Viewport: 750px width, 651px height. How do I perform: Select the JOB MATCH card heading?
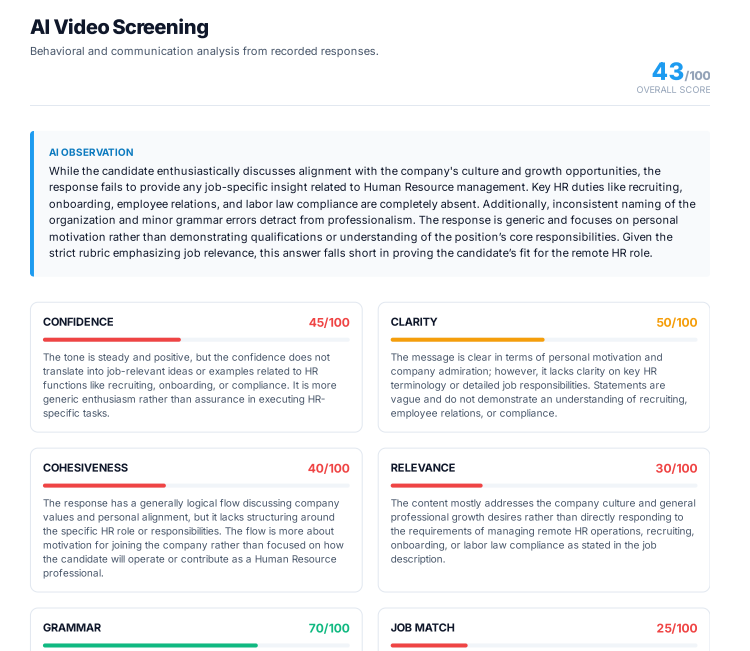point(422,628)
